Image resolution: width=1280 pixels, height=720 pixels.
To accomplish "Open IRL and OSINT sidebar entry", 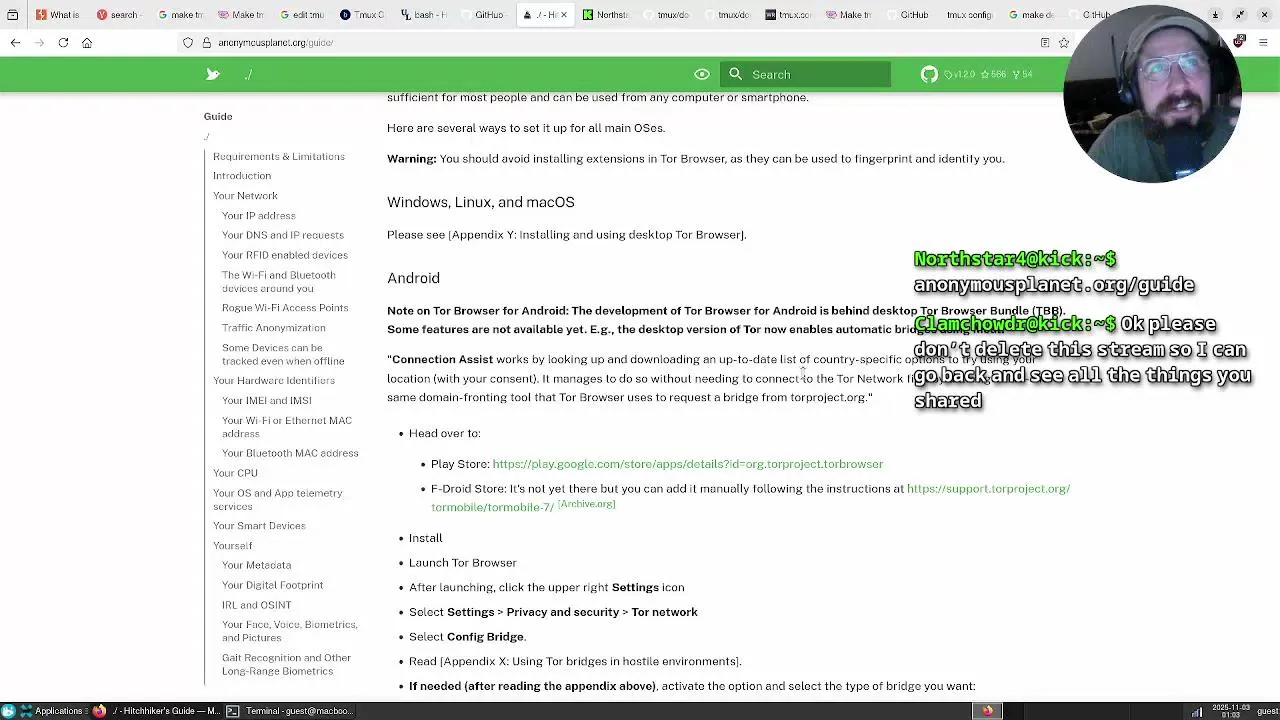I will click(257, 605).
